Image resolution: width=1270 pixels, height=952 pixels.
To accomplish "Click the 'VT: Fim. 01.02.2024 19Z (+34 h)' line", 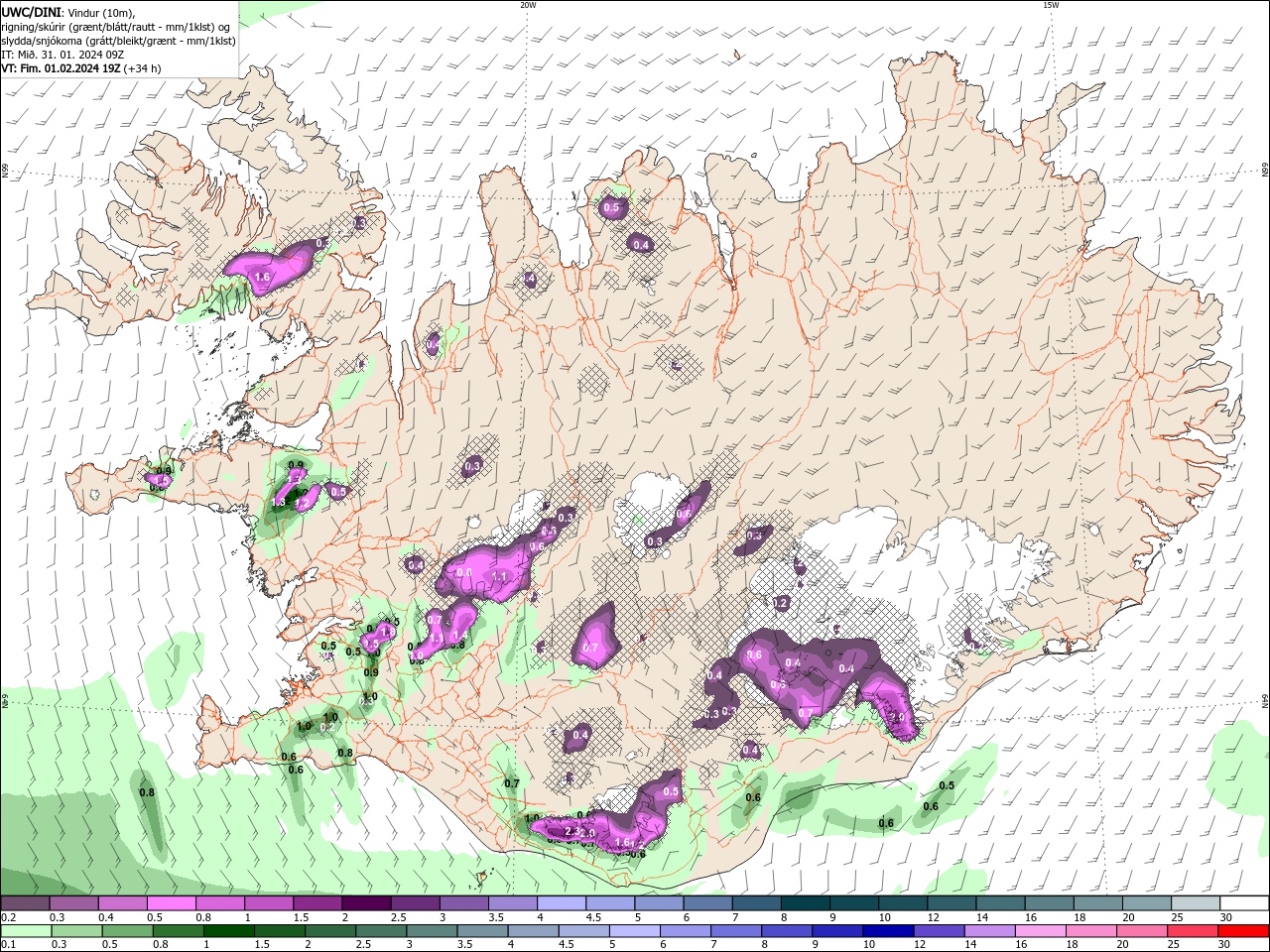I will [x=81, y=68].
